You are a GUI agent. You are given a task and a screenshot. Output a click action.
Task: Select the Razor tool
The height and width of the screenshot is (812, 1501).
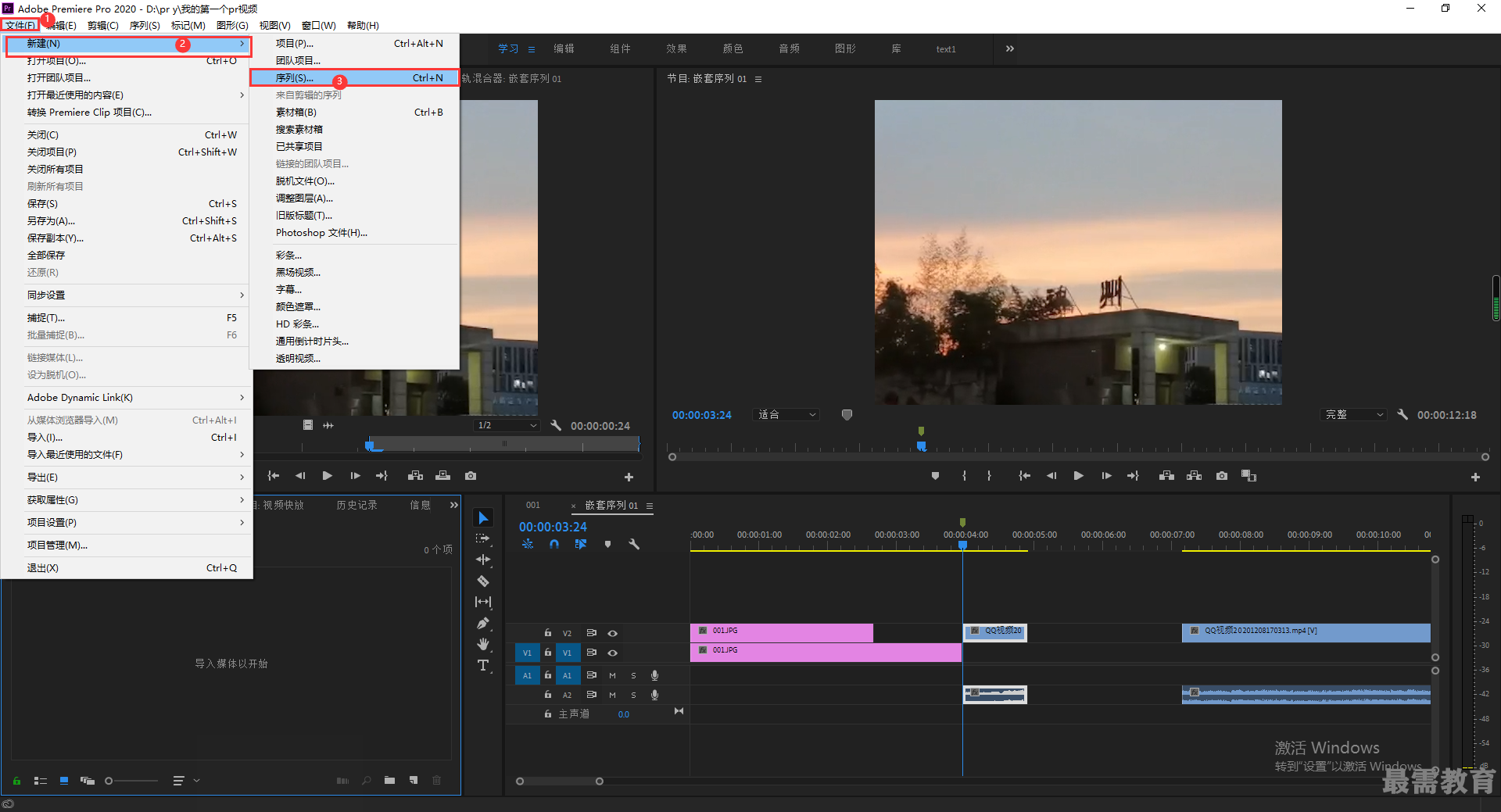(483, 581)
